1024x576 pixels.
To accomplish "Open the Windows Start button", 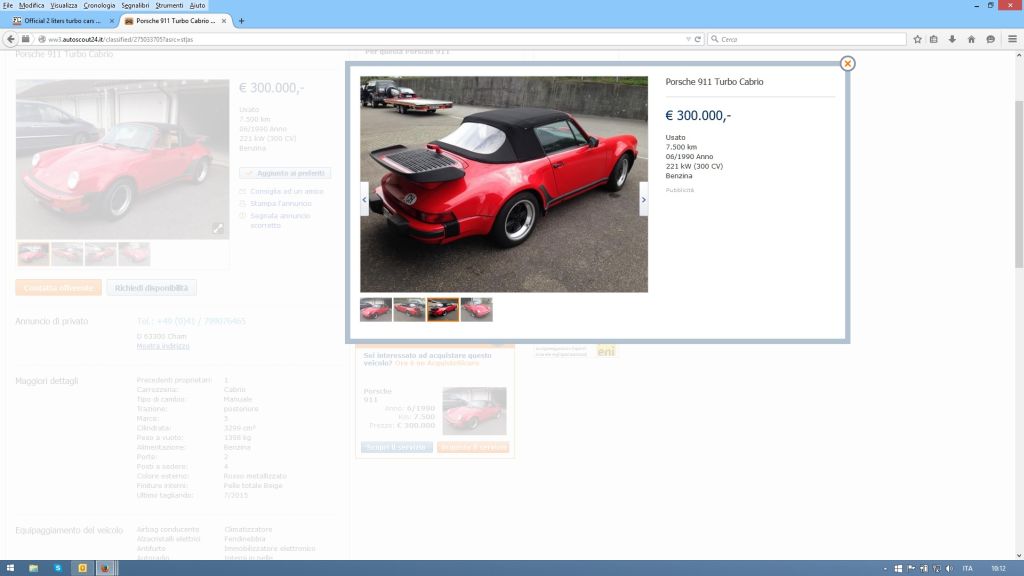I will click(10, 568).
